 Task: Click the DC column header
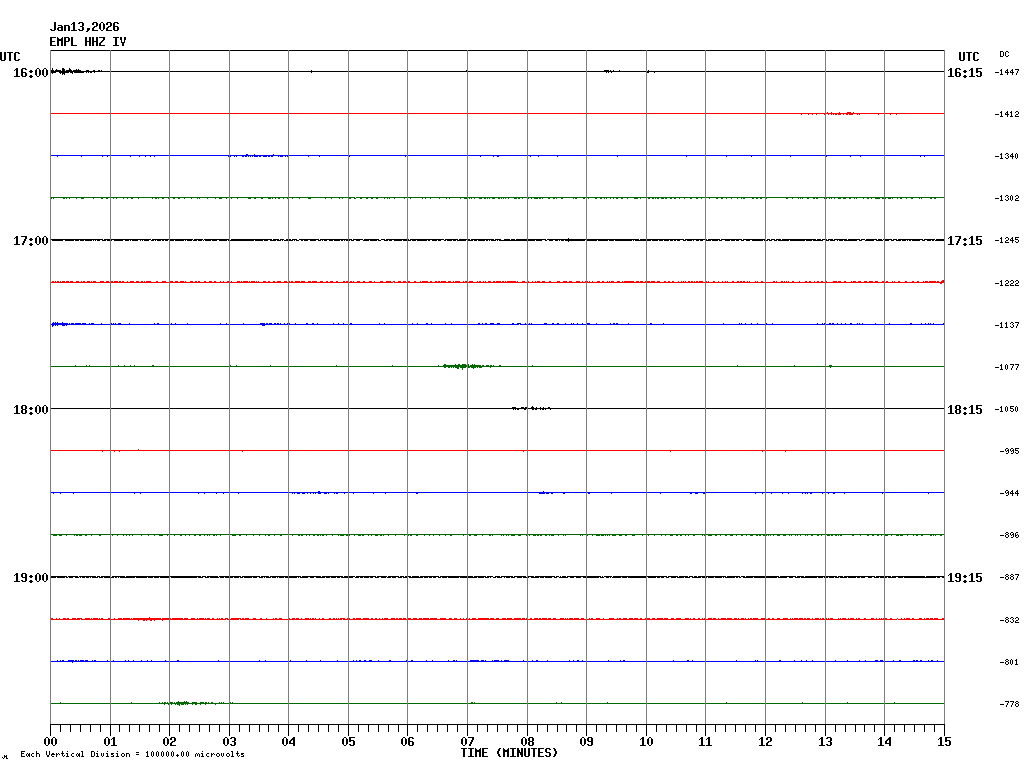pyautogui.click(x=1004, y=54)
